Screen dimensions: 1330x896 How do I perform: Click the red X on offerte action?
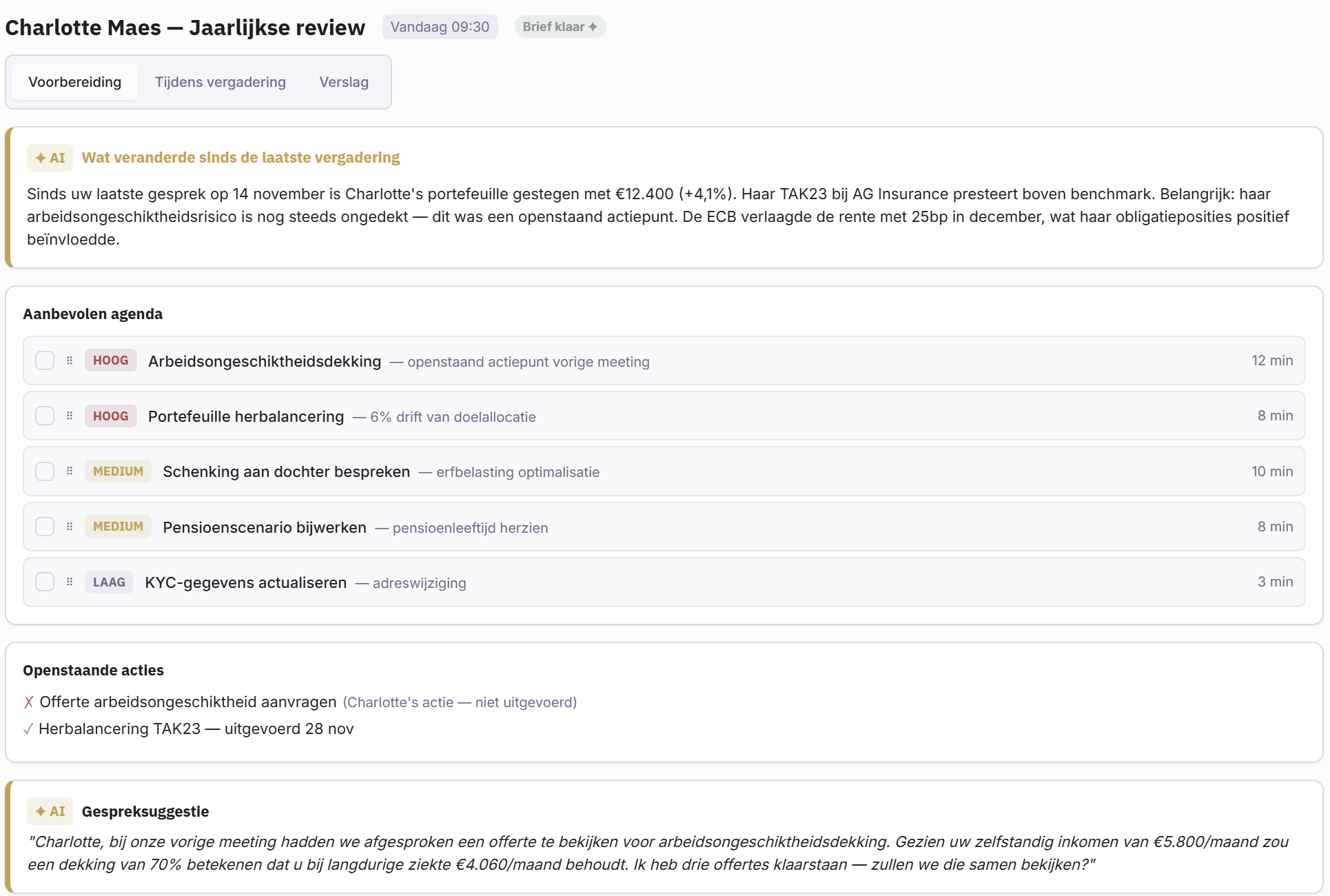28,702
